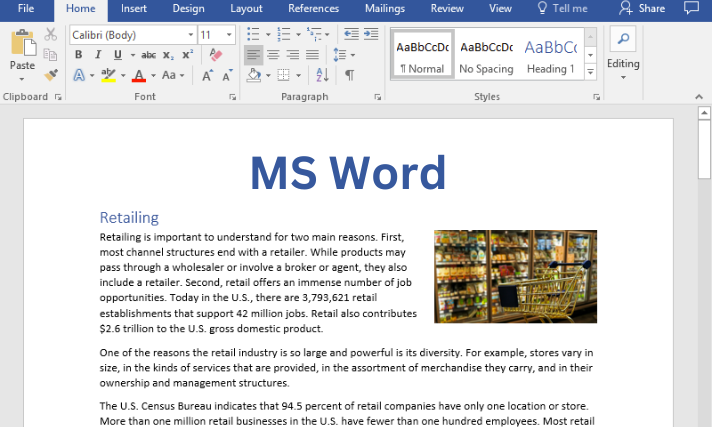712x430 pixels.
Task: Switch to the Insert tab
Action: (134, 9)
